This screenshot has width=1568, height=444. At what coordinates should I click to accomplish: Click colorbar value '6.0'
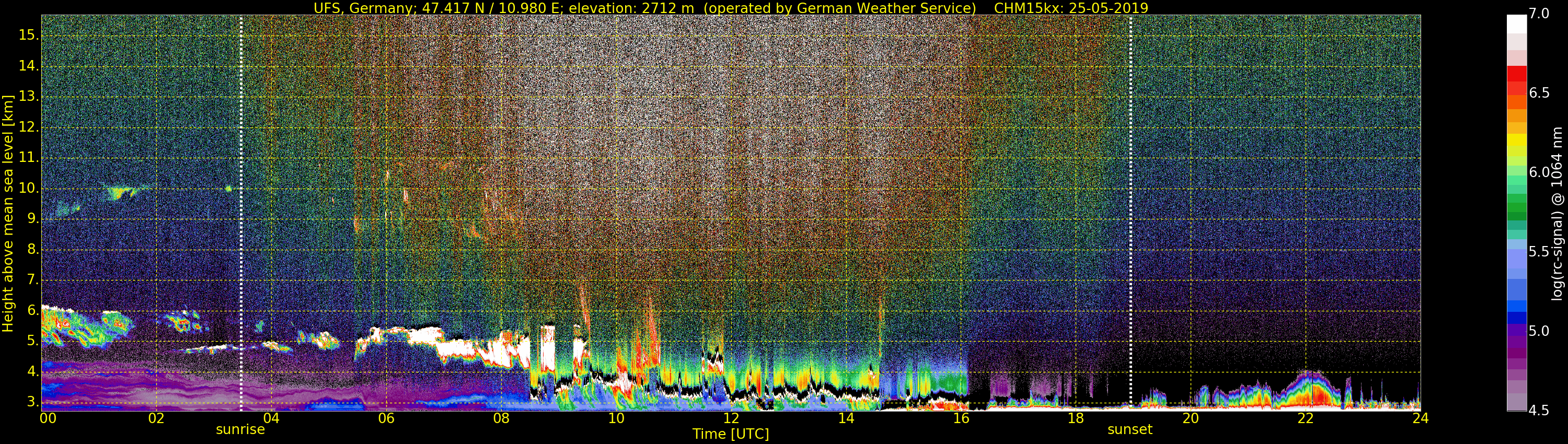point(1539,173)
